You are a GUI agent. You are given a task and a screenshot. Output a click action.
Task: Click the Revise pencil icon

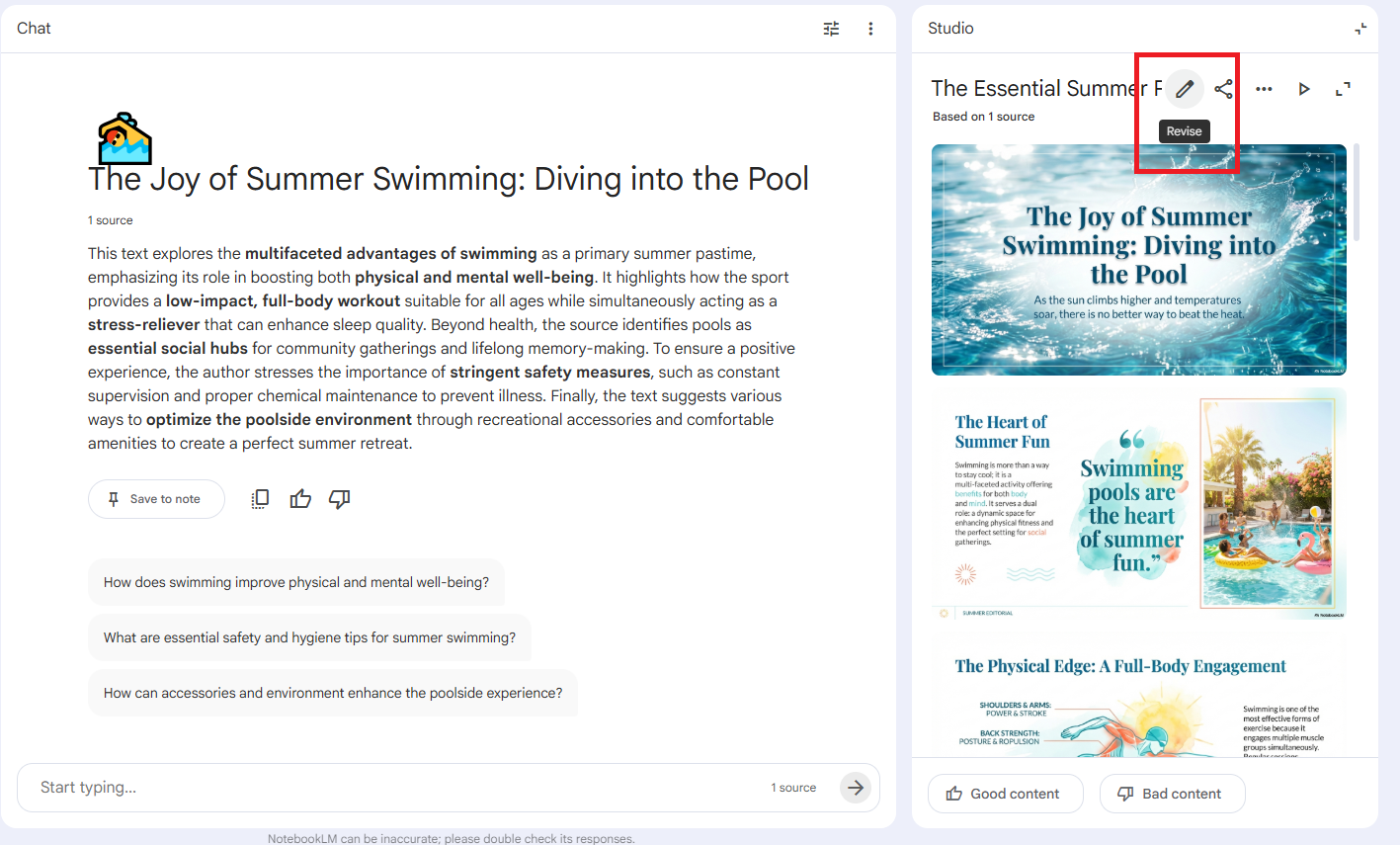(x=1185, y=89)
